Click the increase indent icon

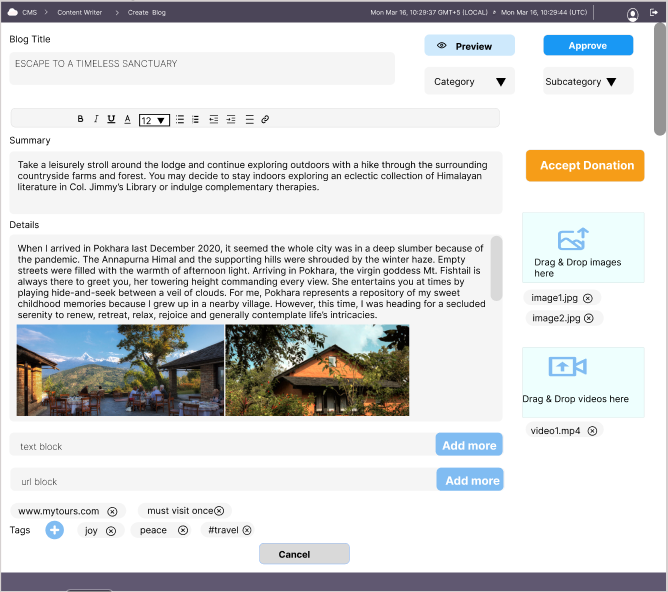(231, 119)
